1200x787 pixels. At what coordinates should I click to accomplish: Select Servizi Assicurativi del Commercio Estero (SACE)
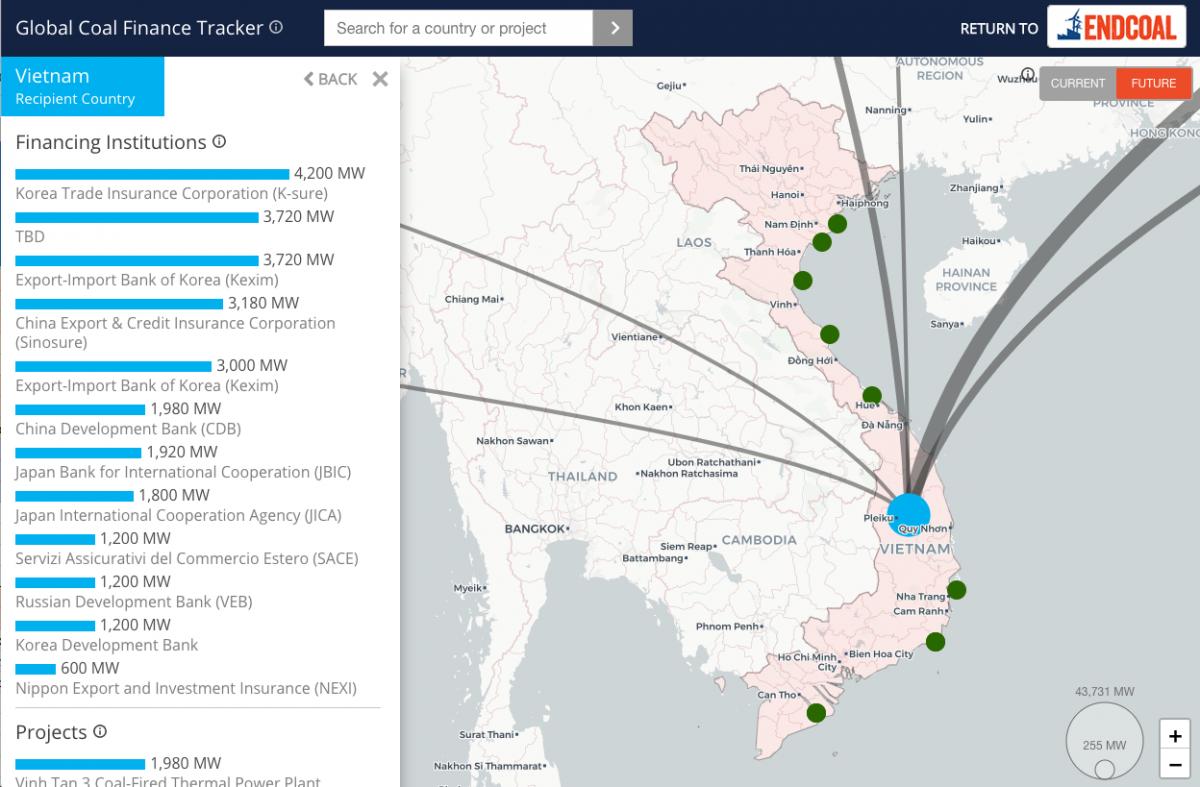[x=187, y=558]
